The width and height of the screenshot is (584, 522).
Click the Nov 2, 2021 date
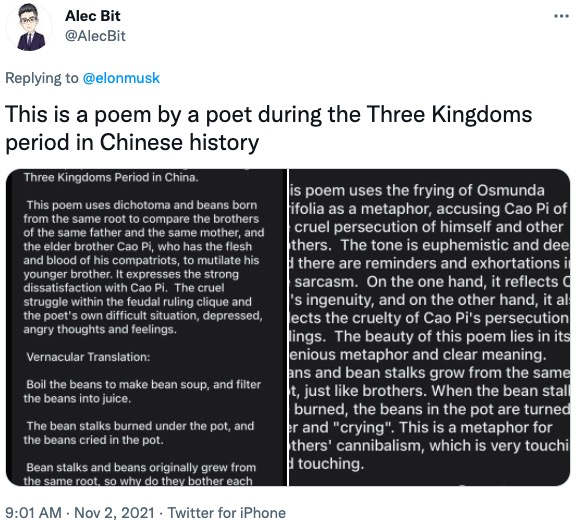click(114, 513)
